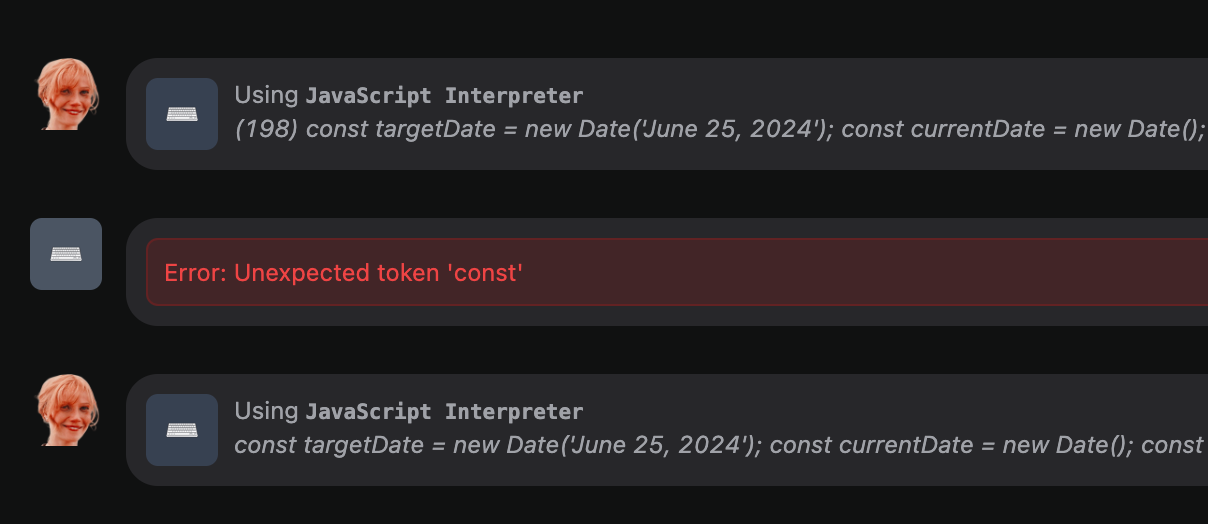The height and width of the screenshot is (524, 1208).
Task: Click 'targetDate' in the first code line
Action: (425, 130)
